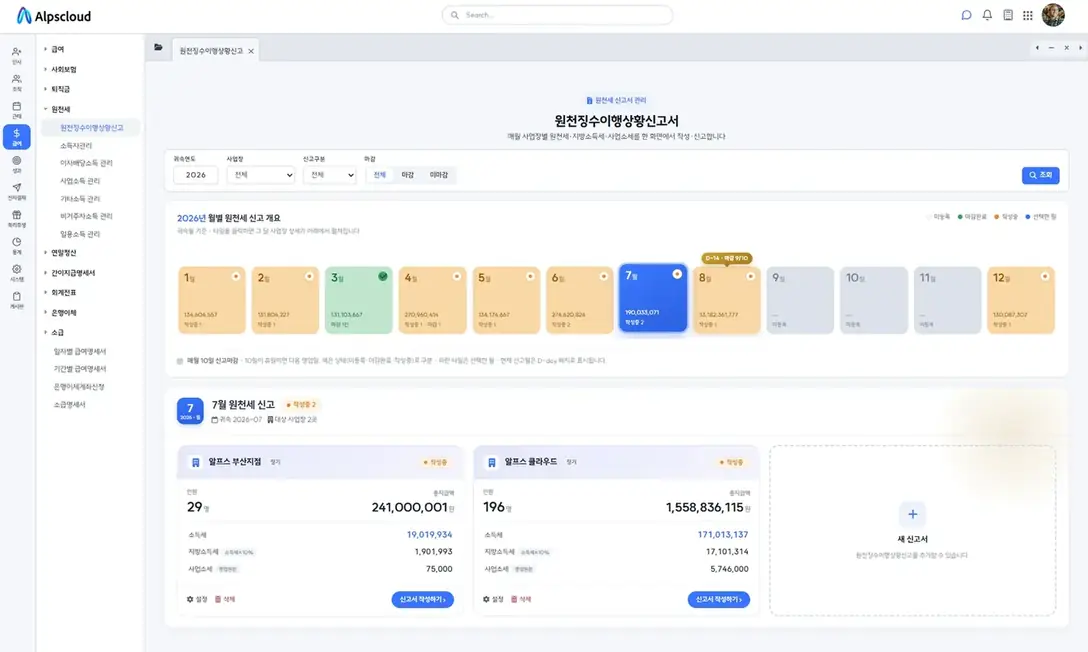Close the 원천징수이행상황신고 tab

(251, 51)
